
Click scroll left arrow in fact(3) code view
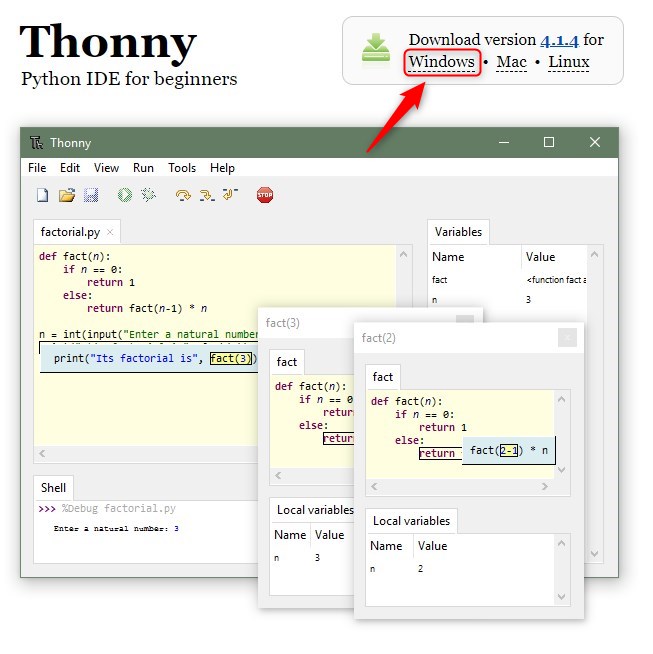click(x=279, y=475)
